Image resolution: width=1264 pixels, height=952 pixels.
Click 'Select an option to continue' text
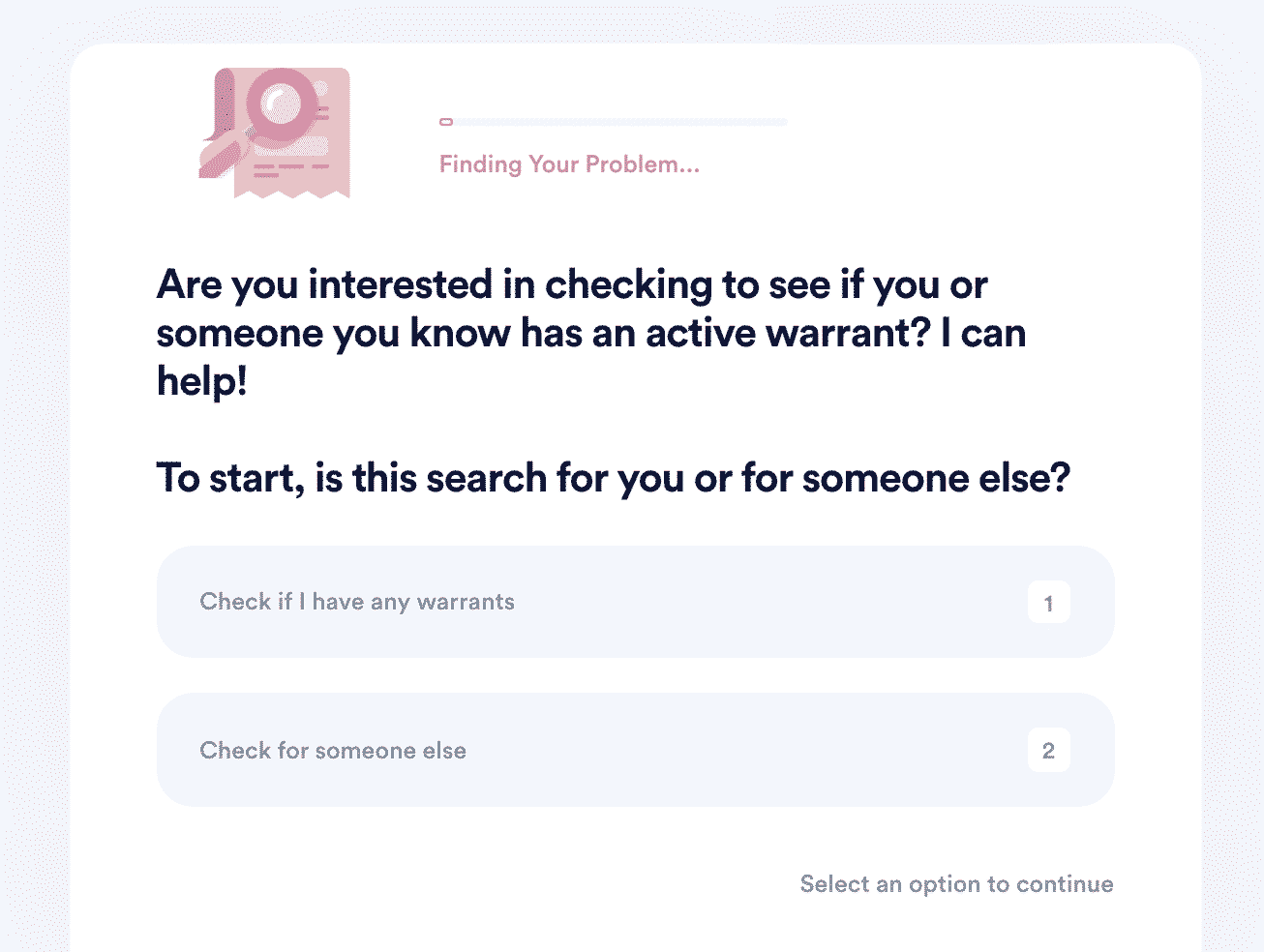(956, 884)
